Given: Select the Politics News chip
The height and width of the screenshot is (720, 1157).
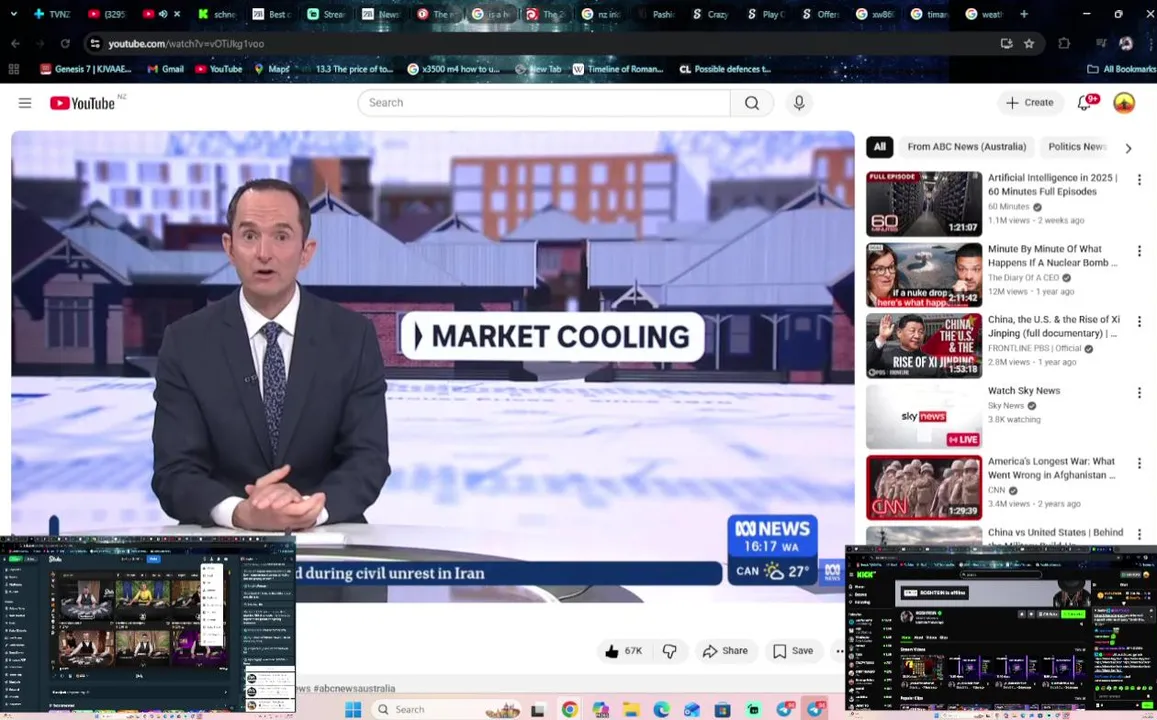Looking at the screenshot, I should point(1077,147).
